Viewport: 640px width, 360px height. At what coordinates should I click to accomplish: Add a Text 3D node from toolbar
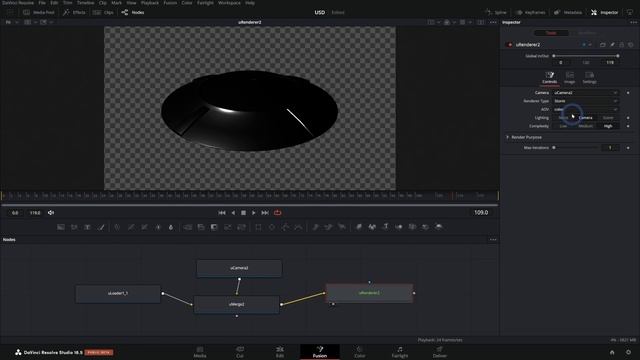coord(385,227)
